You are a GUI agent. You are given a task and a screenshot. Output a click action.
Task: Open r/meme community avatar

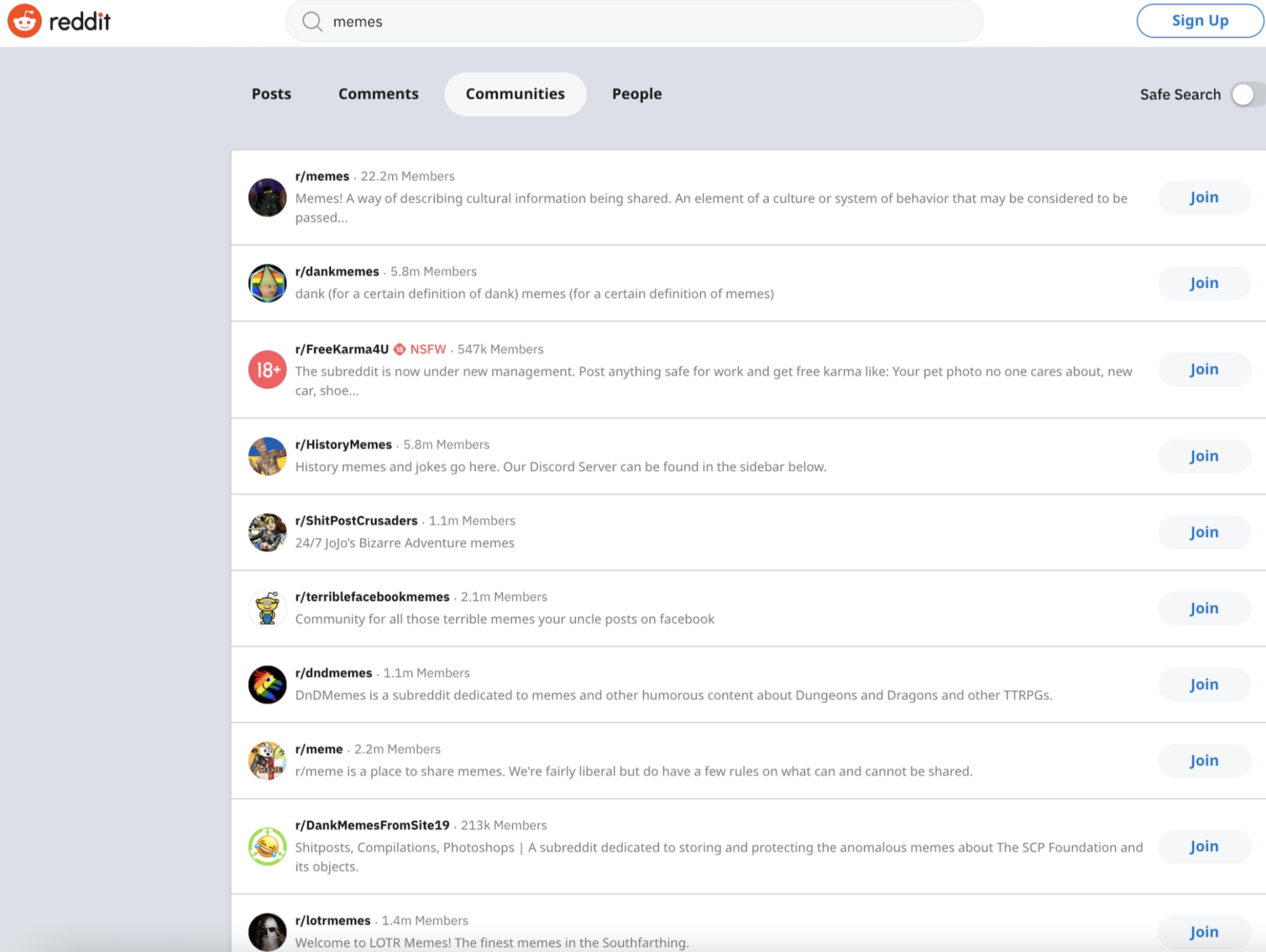click(x=267, y=760)
